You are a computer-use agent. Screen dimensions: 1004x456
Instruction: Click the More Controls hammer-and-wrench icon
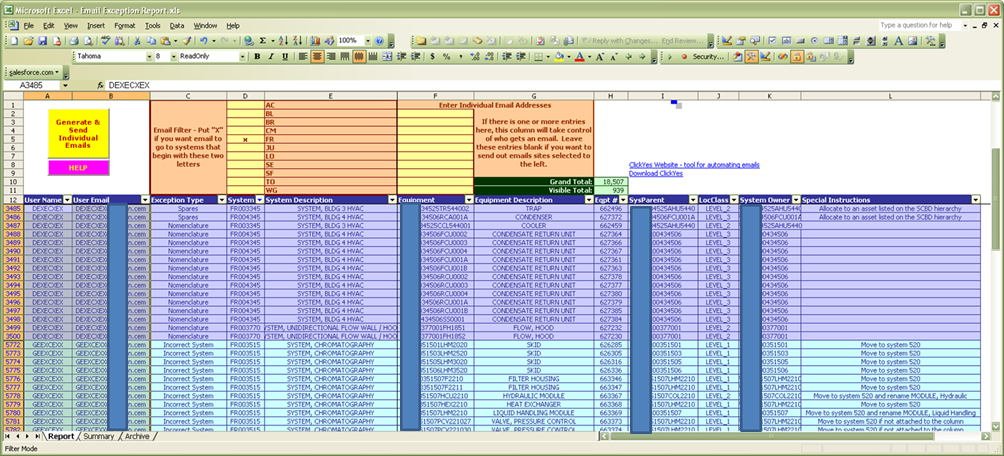pos(930,40)
